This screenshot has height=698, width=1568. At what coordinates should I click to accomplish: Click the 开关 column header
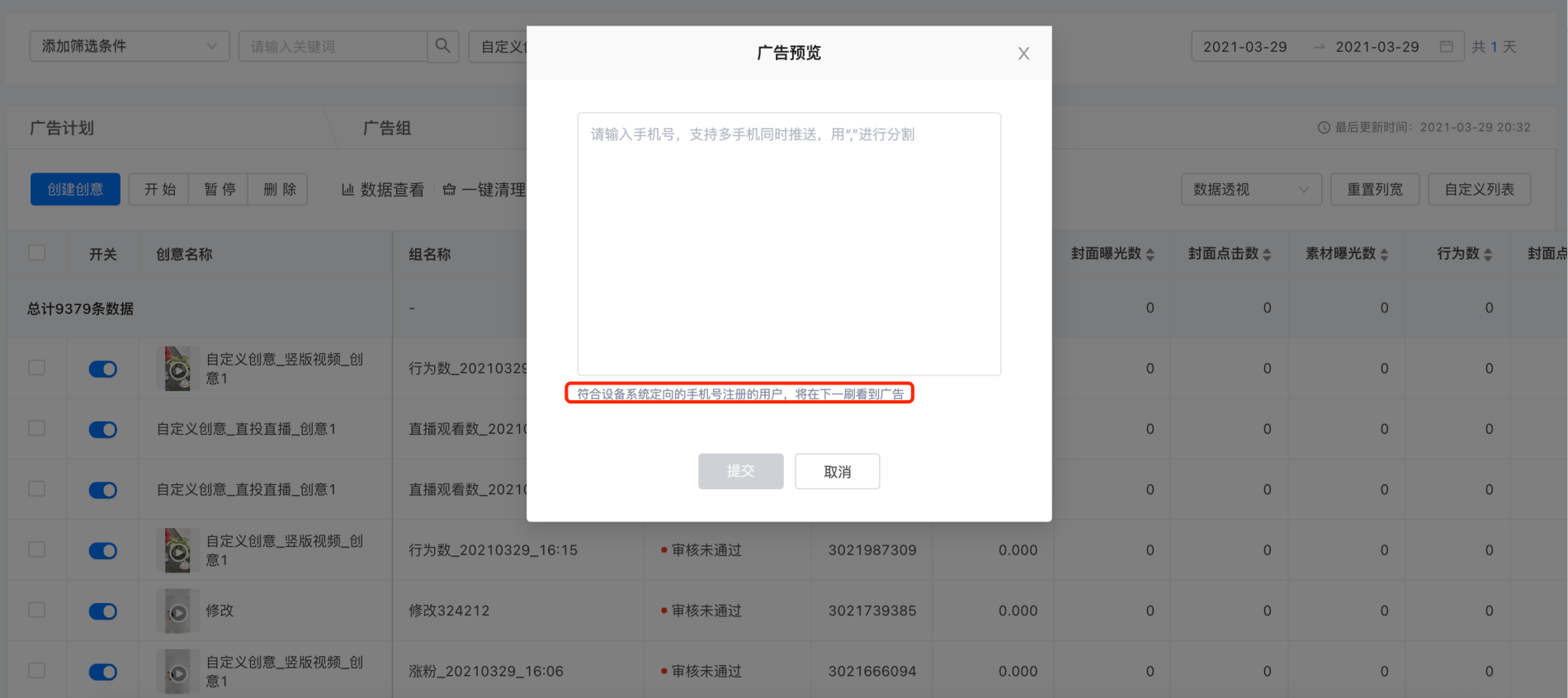(x=103, y=254)
